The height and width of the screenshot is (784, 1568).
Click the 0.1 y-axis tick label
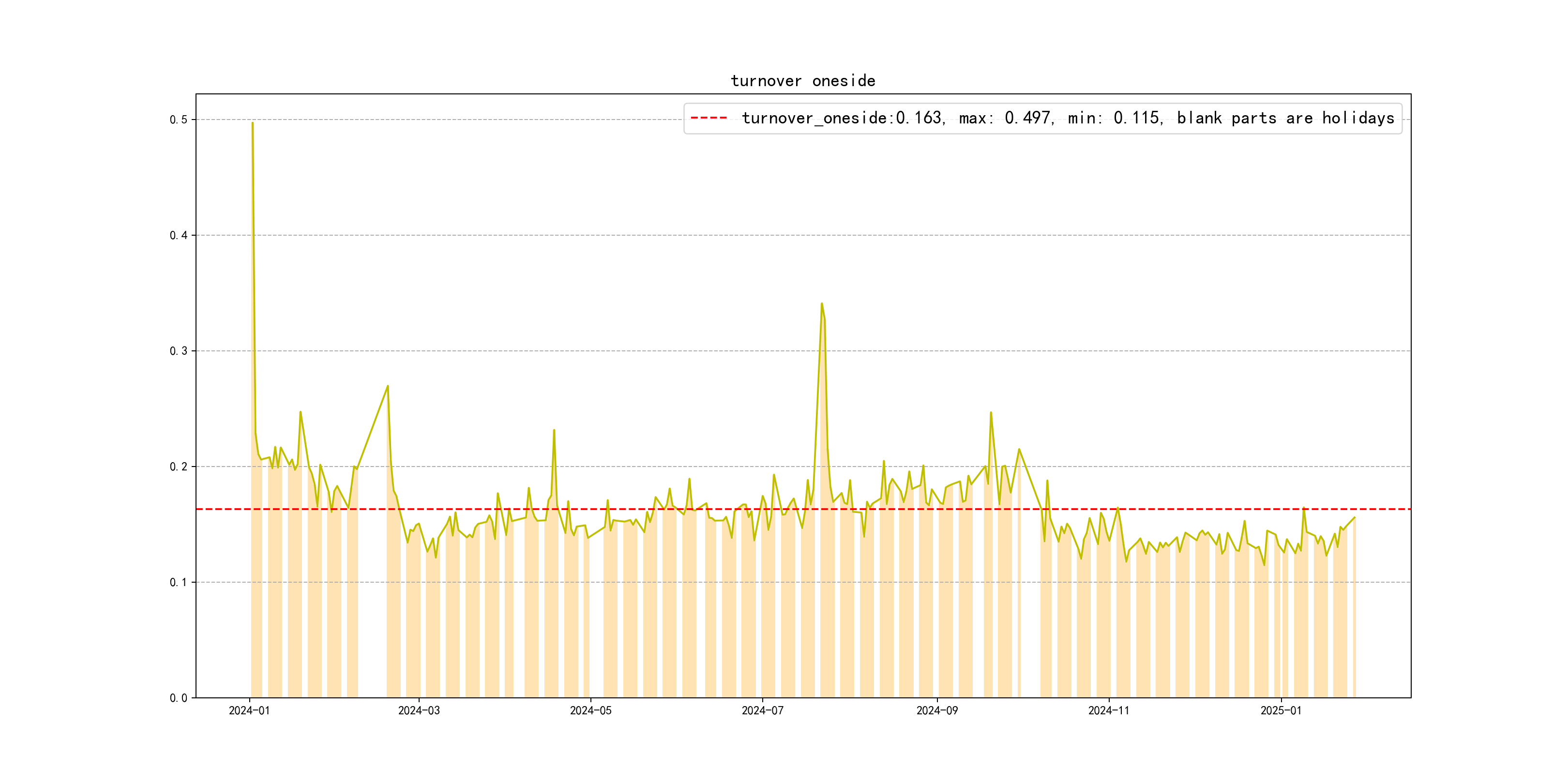coord(179,583)
